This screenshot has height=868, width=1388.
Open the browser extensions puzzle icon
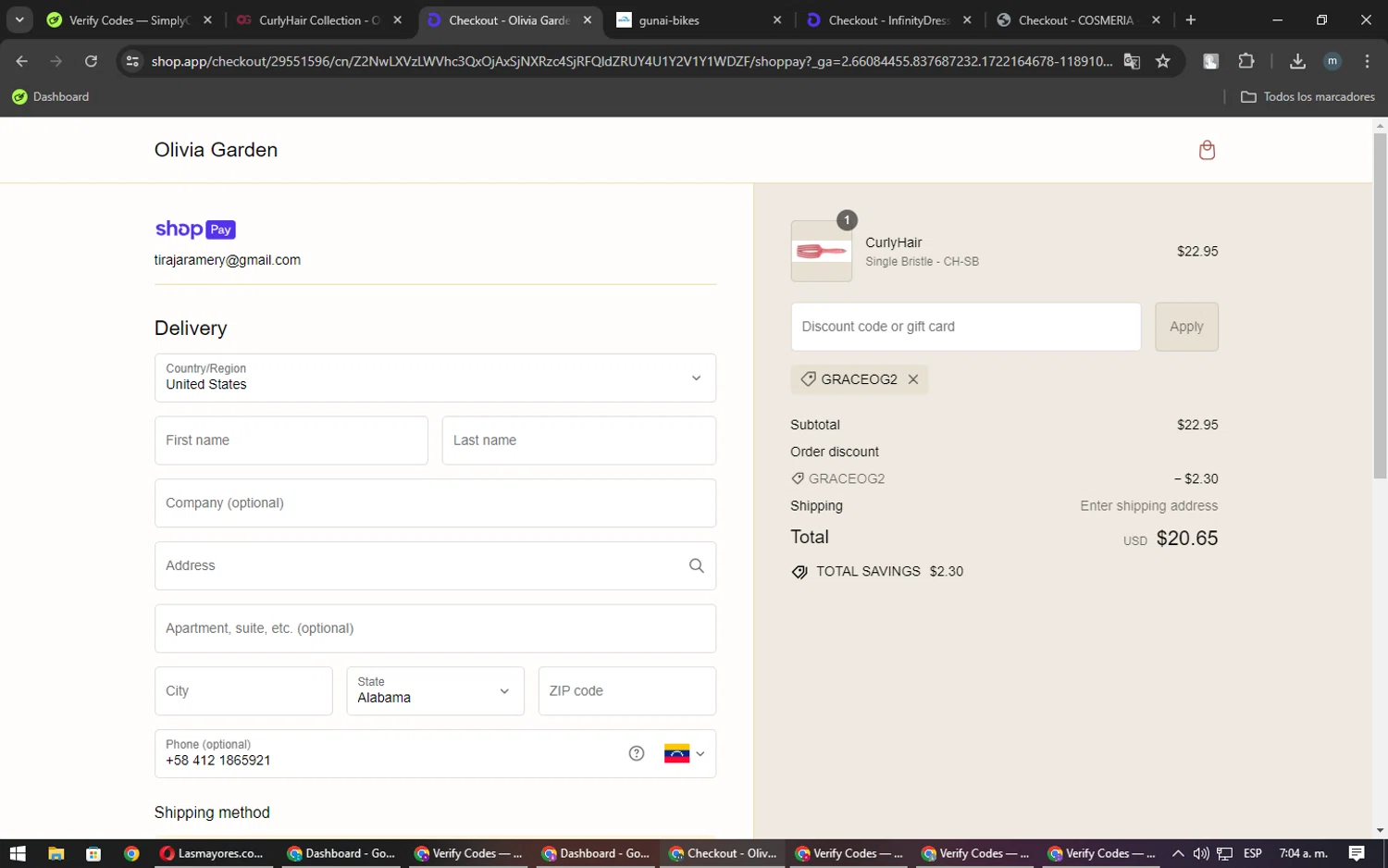click(x=1246, y=61)
